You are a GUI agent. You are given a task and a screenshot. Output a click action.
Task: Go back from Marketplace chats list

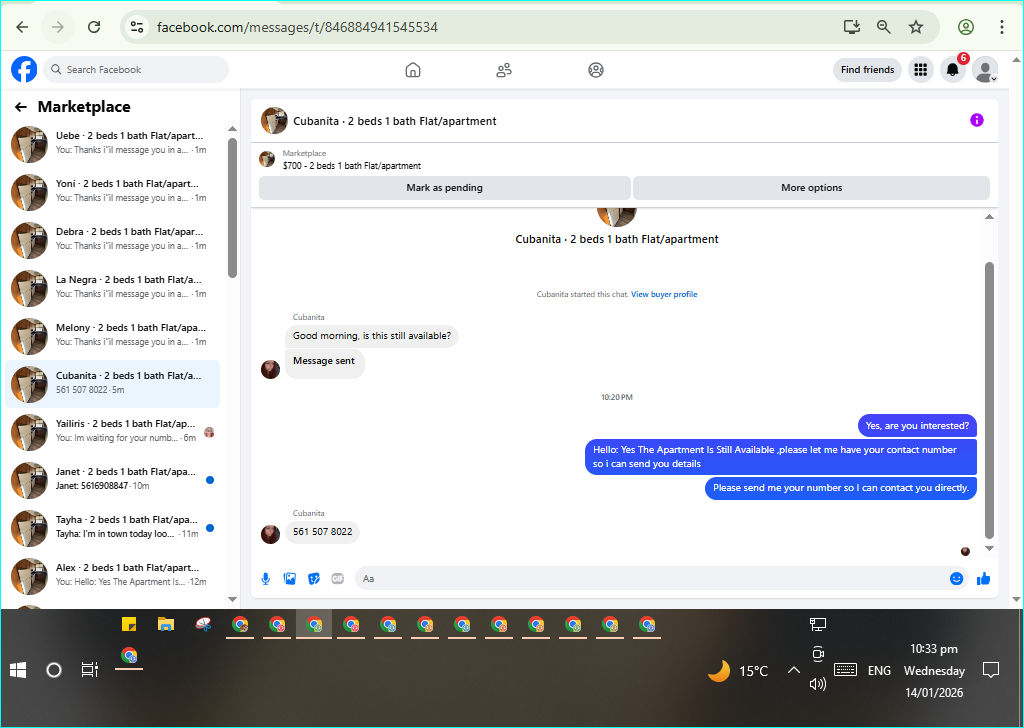coord(21,107)
